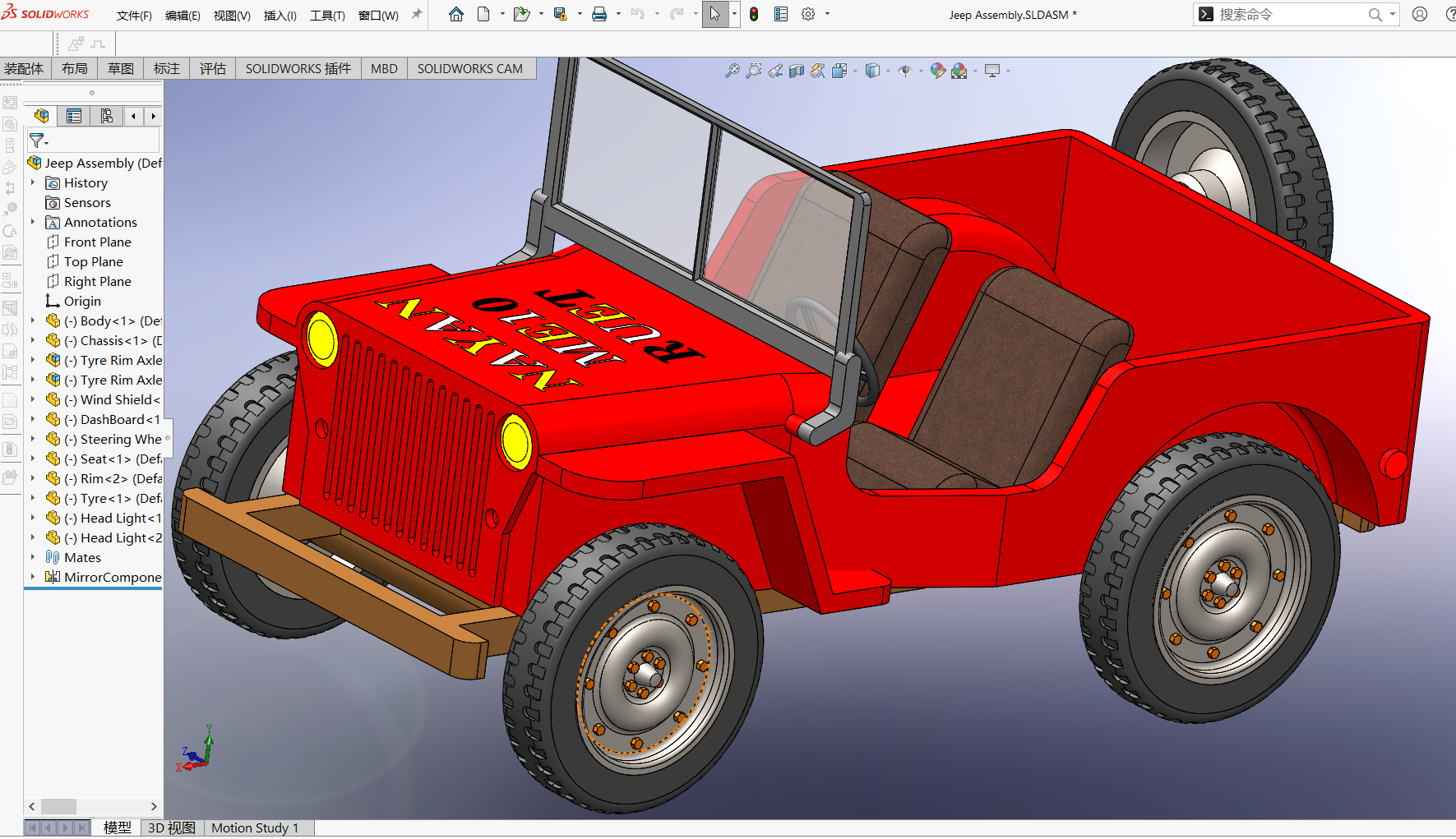The width and height of the screenshot is (1456, 839).
Task: Expand the Mates folder
Action: pyautogui.click(x=33, y=557)
